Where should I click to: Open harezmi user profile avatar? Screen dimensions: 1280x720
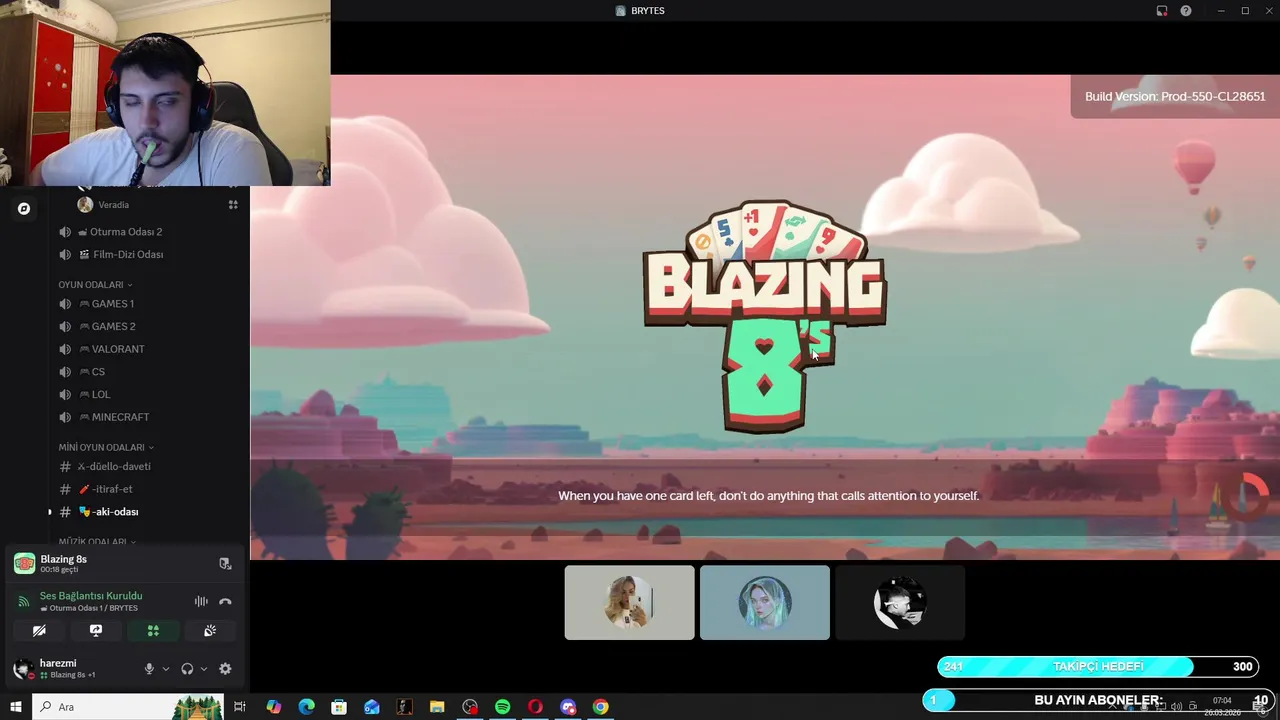point(22,669)
